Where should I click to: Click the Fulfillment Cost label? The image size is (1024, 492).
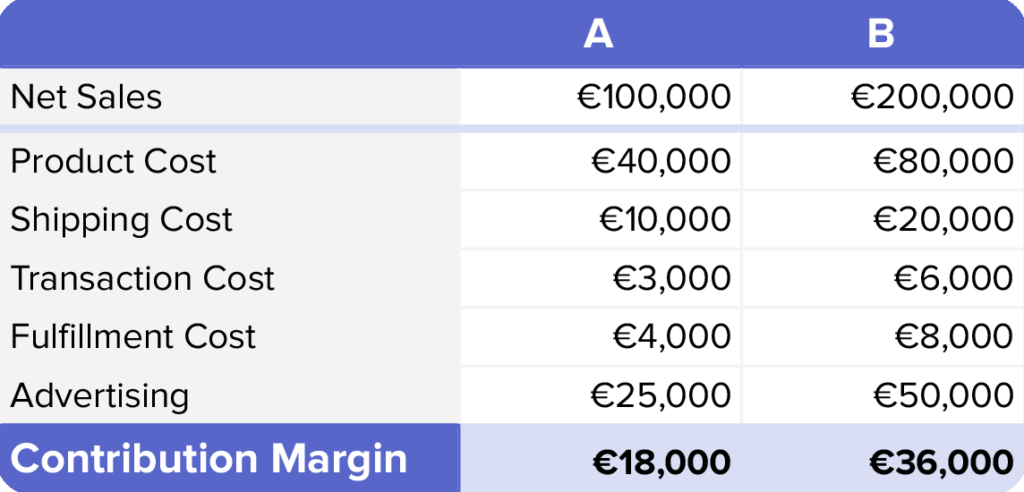[x=133, y=337]
